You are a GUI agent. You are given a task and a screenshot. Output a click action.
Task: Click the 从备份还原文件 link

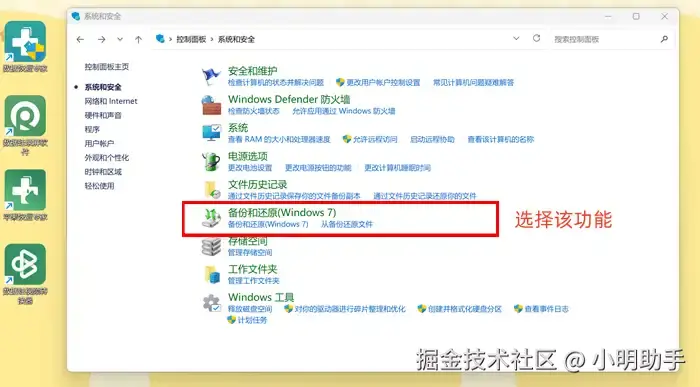[346, 224]
